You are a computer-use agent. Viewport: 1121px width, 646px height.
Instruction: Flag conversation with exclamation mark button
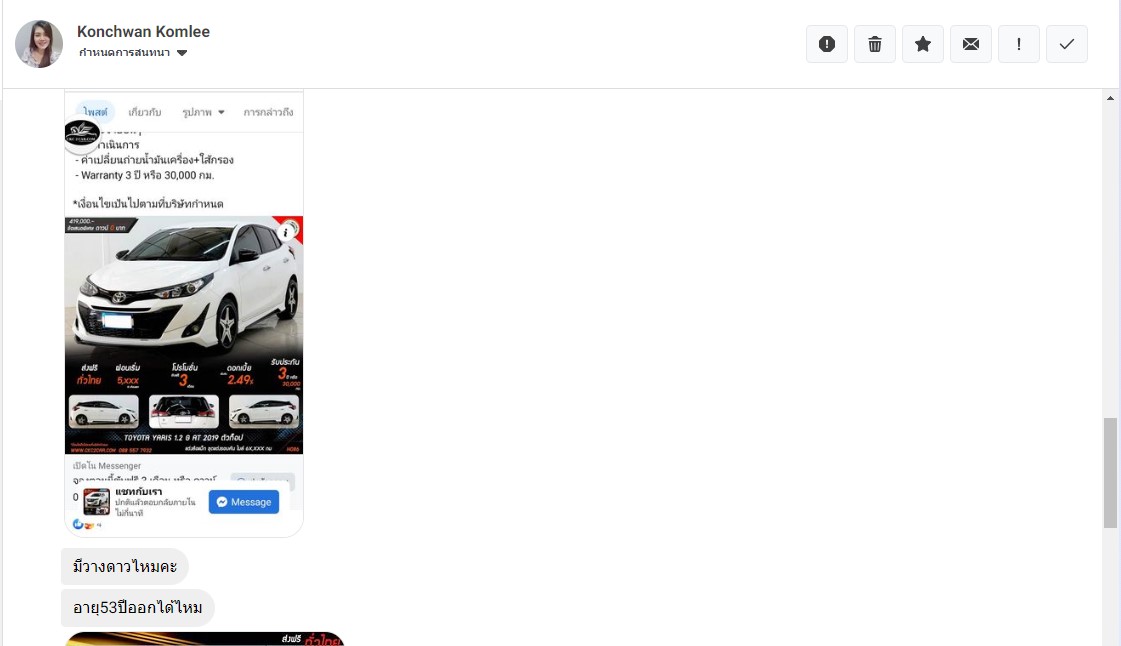click(x=1018, y=44)
